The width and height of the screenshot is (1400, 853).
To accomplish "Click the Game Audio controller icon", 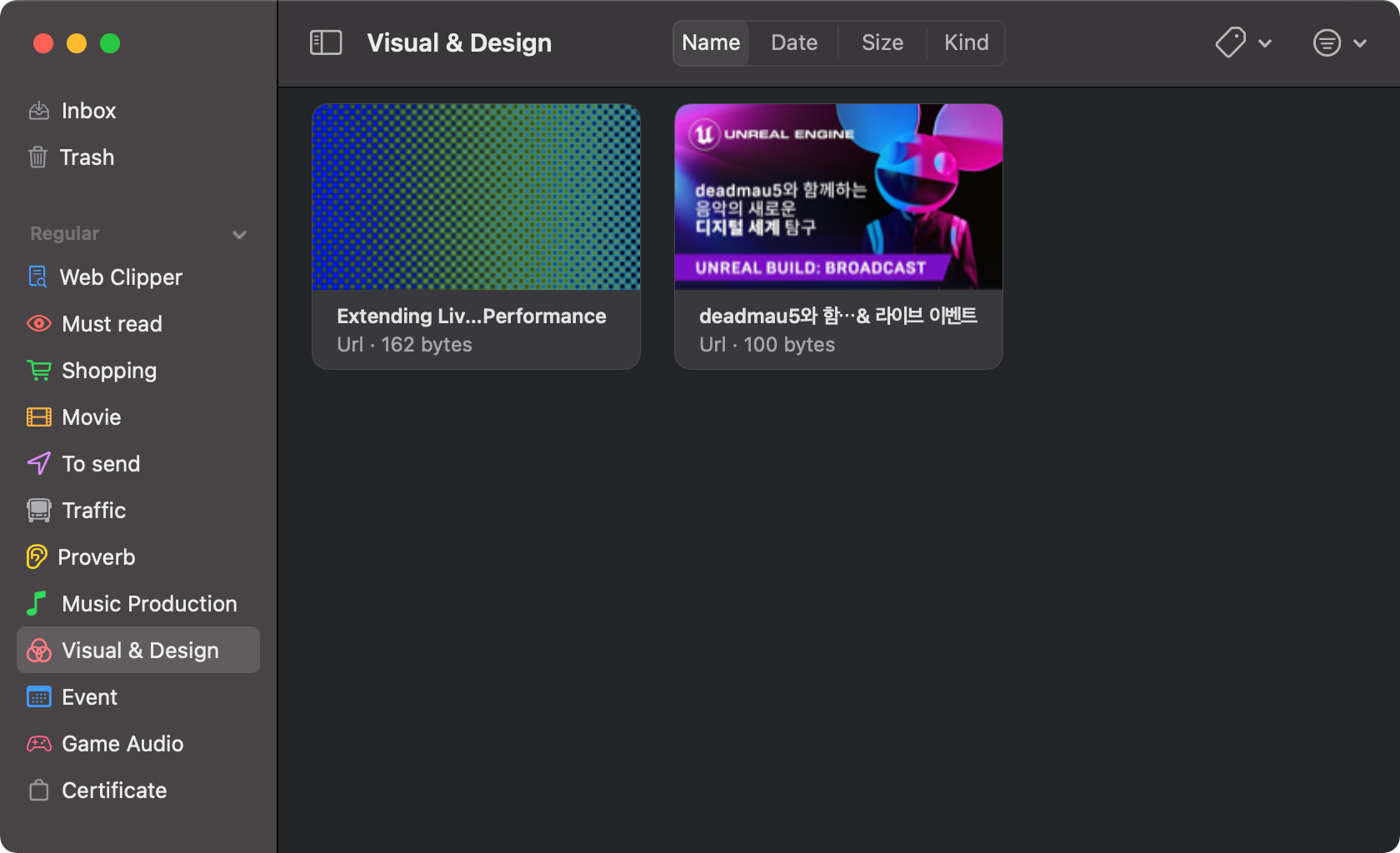I will coord(39,743).
